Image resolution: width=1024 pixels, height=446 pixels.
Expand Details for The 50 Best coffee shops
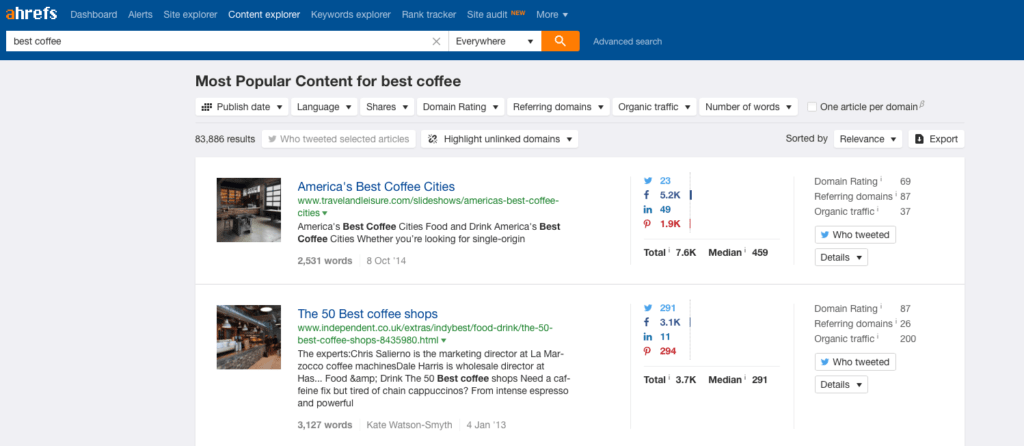coord(841,385)
